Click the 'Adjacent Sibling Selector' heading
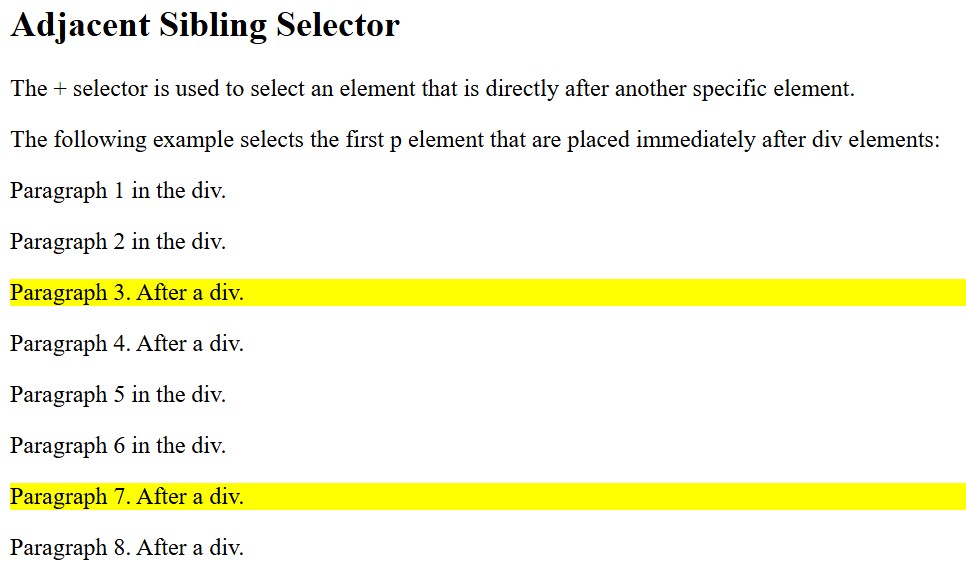This screenshot has height=562, width=966. point(205,26)
